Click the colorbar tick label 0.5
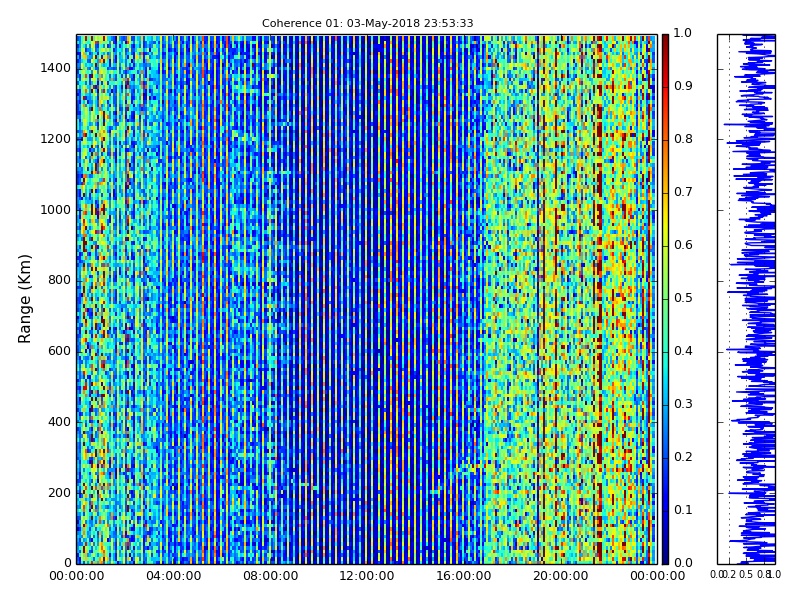The height and width of the screenshot is (600, 800). point(683,298)
